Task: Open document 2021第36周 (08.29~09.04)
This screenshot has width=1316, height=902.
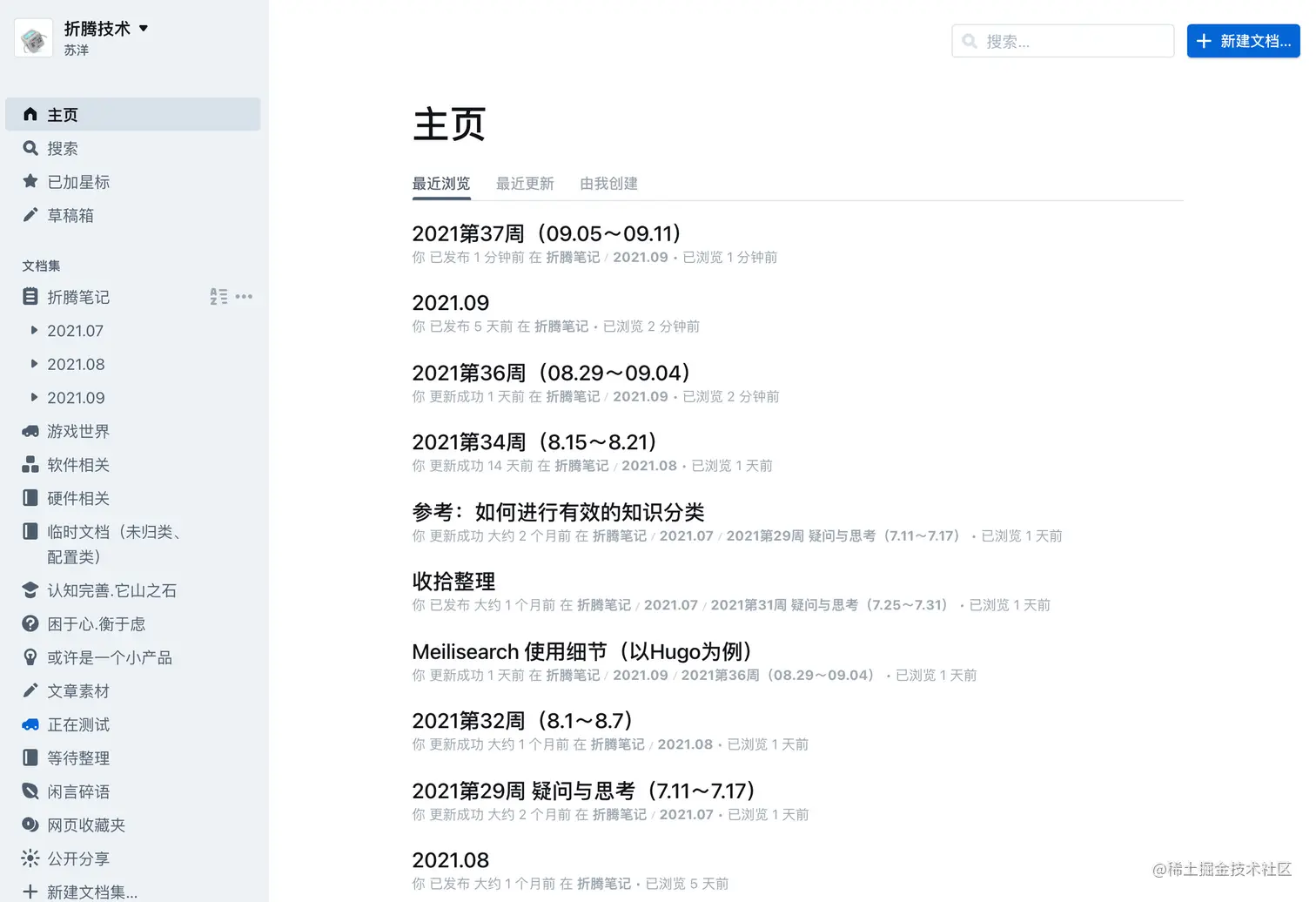Action: pos(551,373)
